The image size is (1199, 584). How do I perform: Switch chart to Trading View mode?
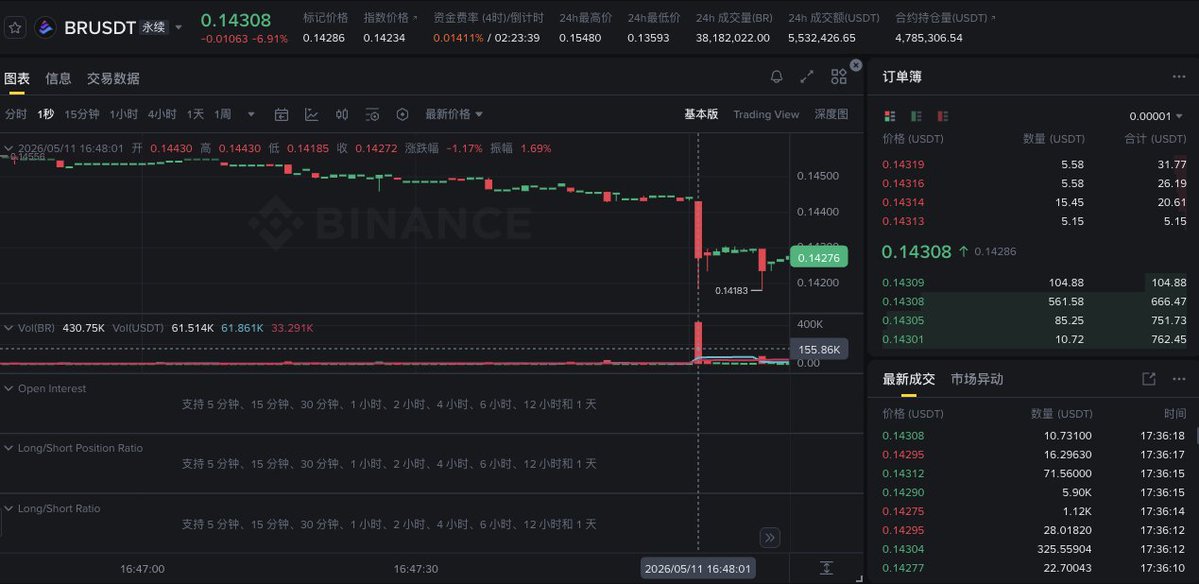point(766,114)
